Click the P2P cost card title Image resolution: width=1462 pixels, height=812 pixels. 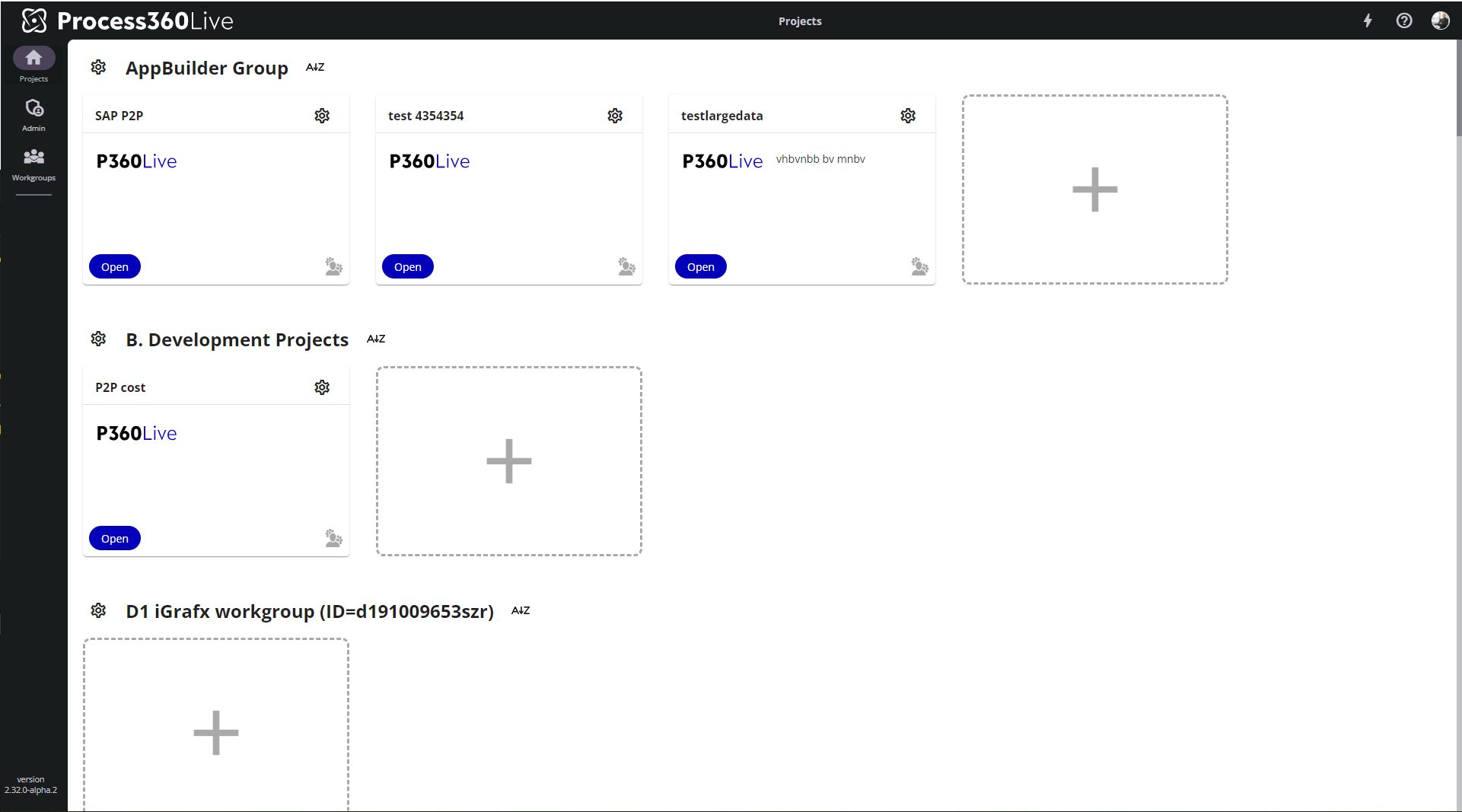[120, 387]
